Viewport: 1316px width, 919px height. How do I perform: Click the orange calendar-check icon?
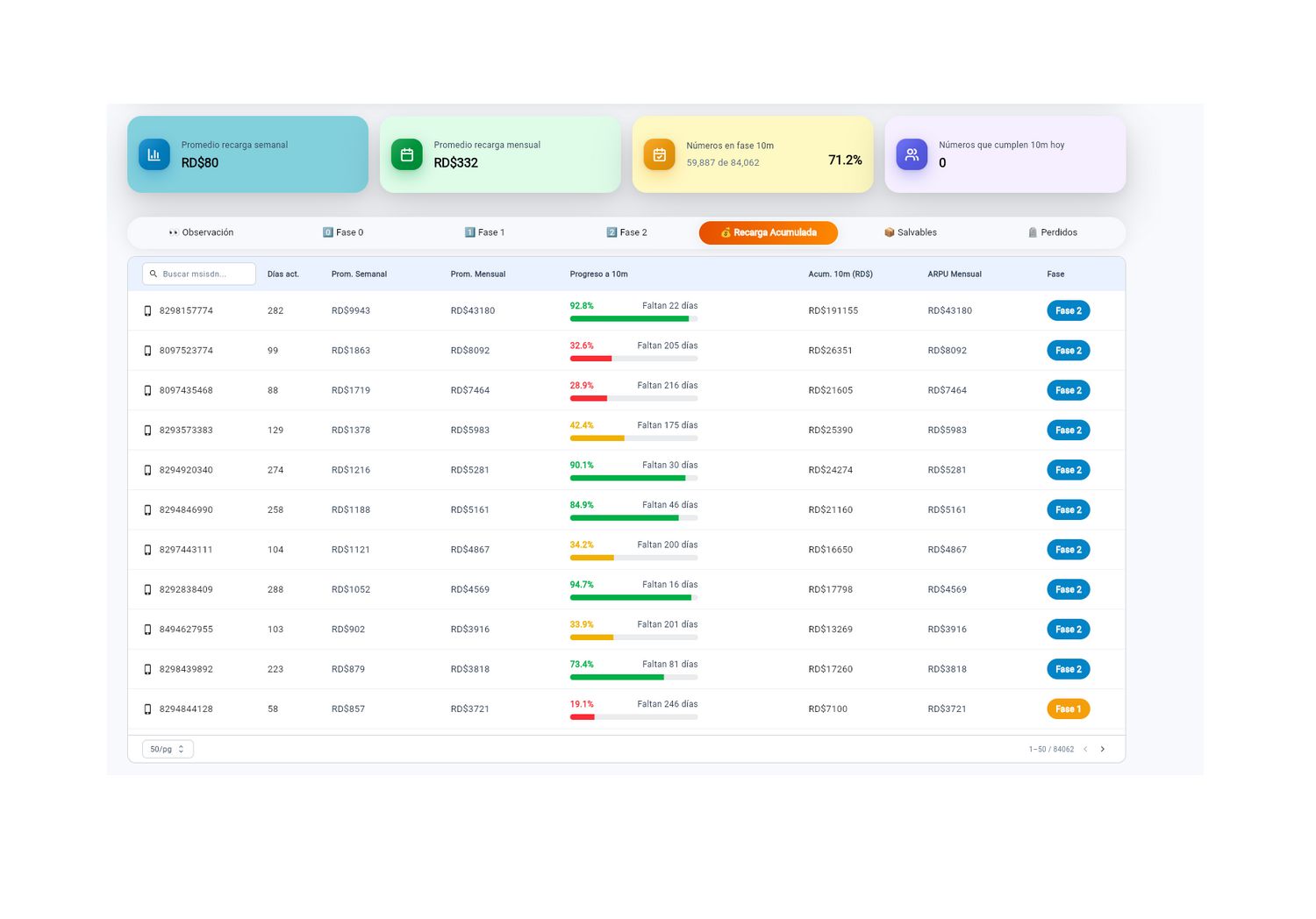coord(659,154)
